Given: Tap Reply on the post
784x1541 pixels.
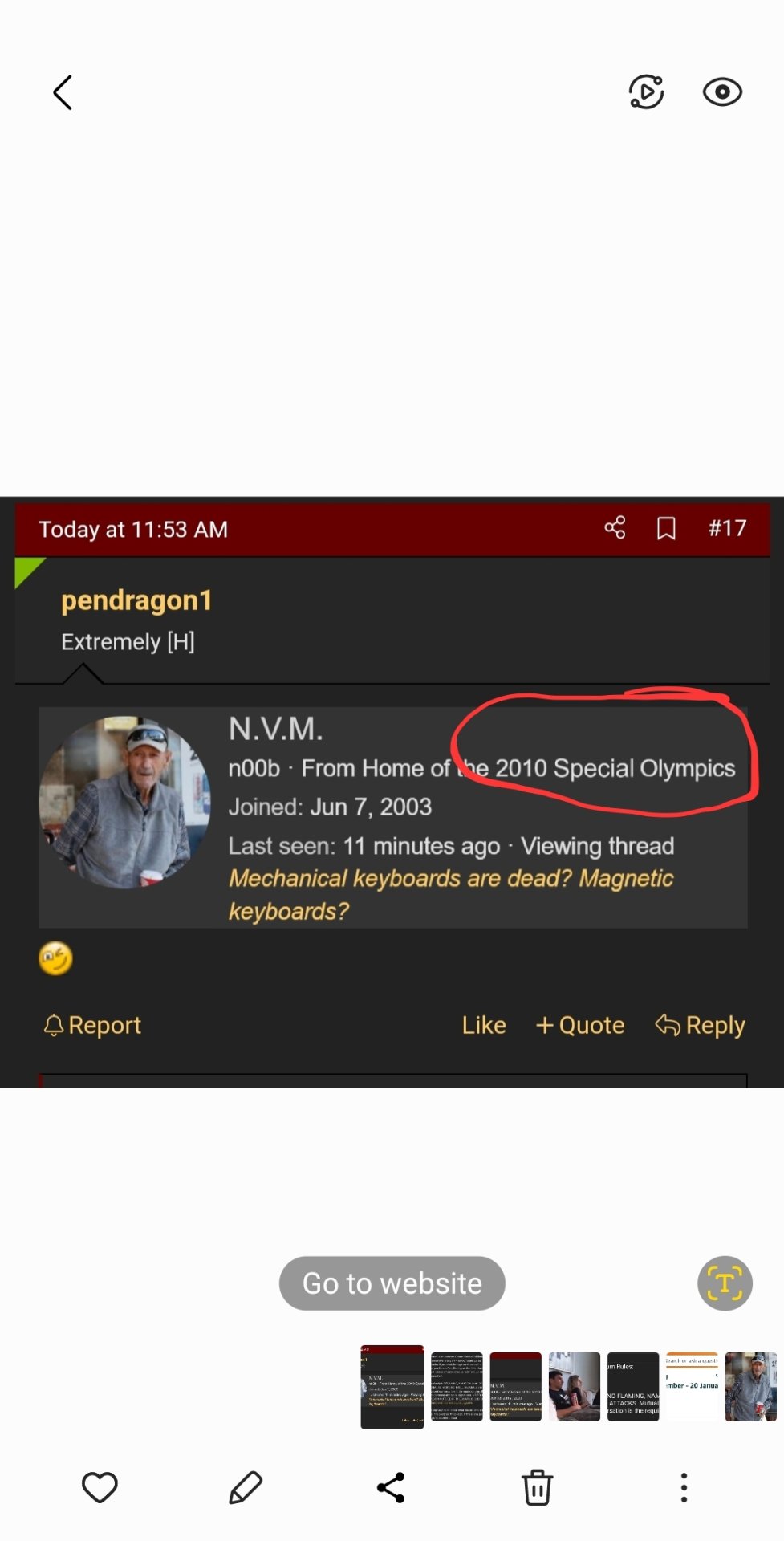Looking at the screenshot, I should (700, 1025).
